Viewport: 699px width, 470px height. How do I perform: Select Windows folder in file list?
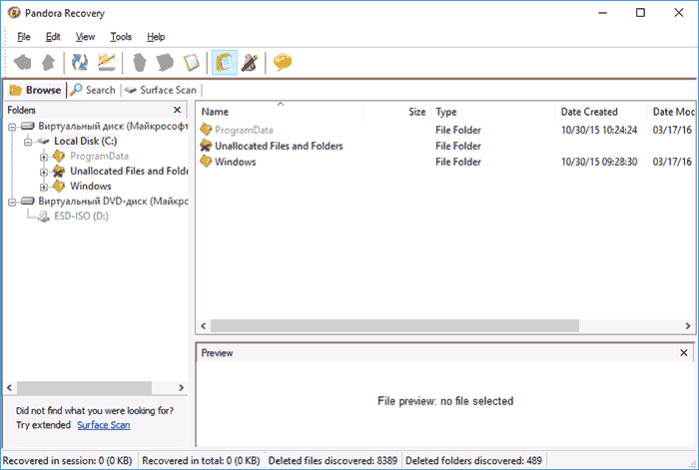(x=235, y=162)
